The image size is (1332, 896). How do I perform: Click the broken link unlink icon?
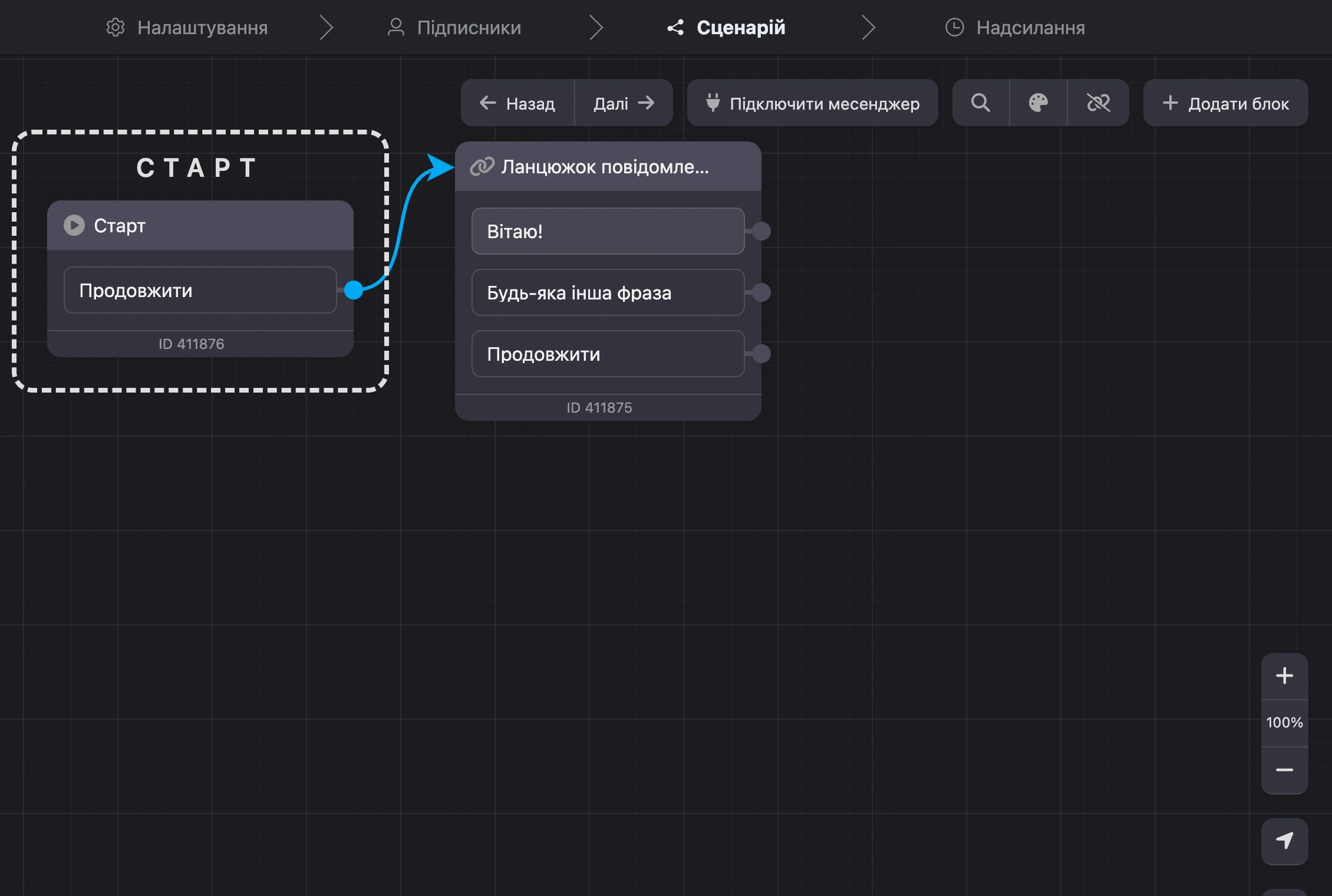pos(1099,103)
